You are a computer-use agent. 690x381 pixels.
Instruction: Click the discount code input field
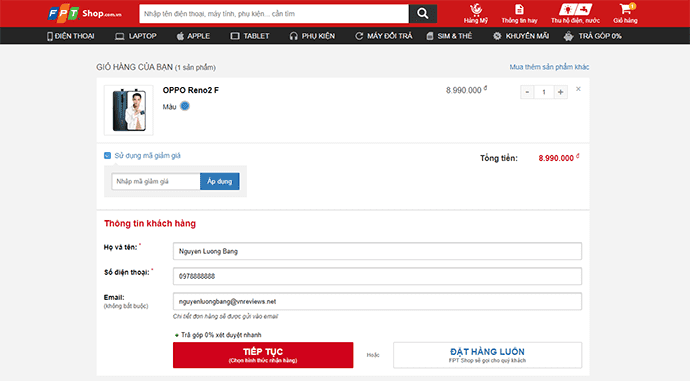156,181
